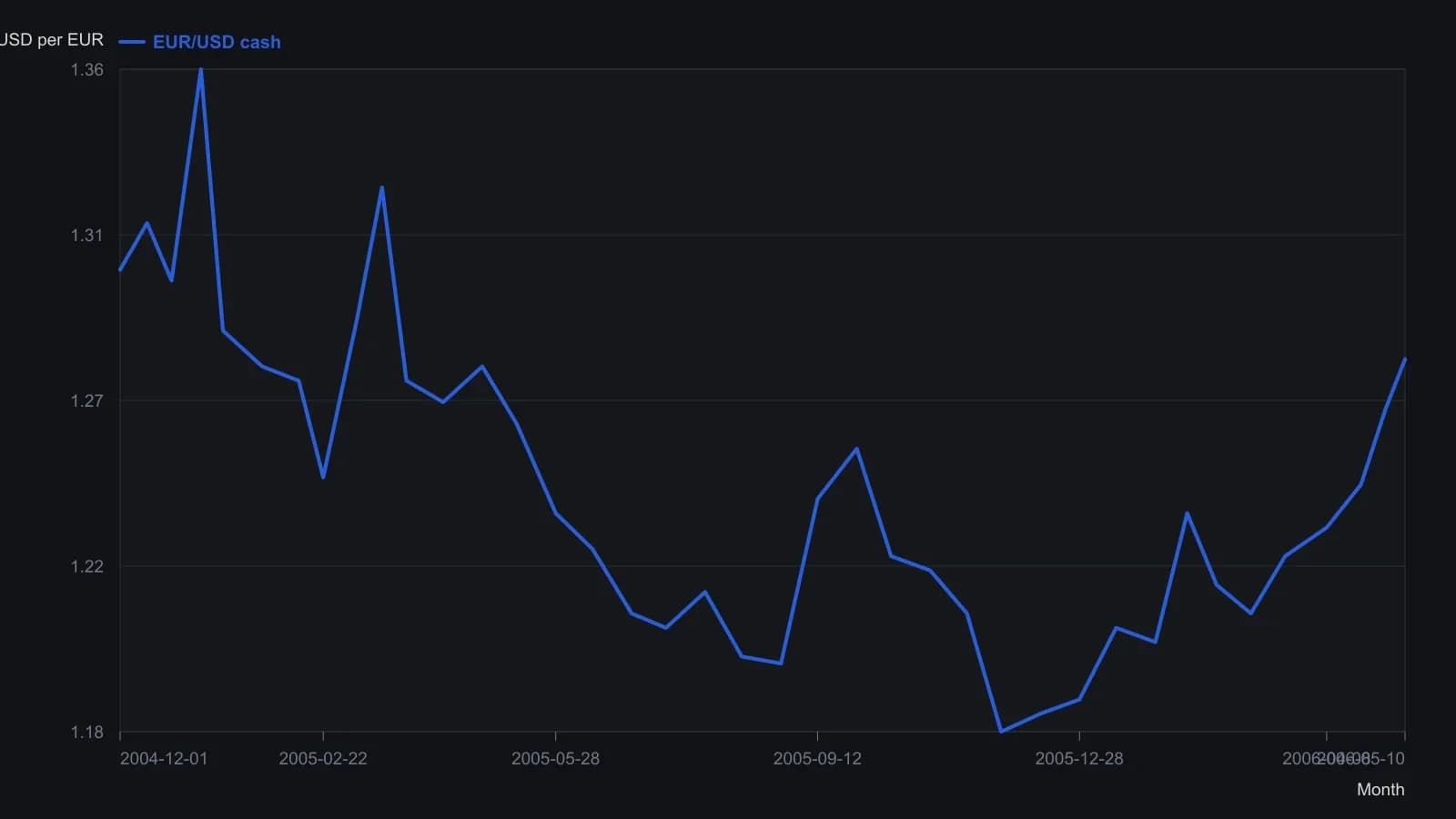The width and height of the screenshot is (1456, 819).
Task: Click the second peak after 2005-02-22
Action: click(x=382, y=187)
